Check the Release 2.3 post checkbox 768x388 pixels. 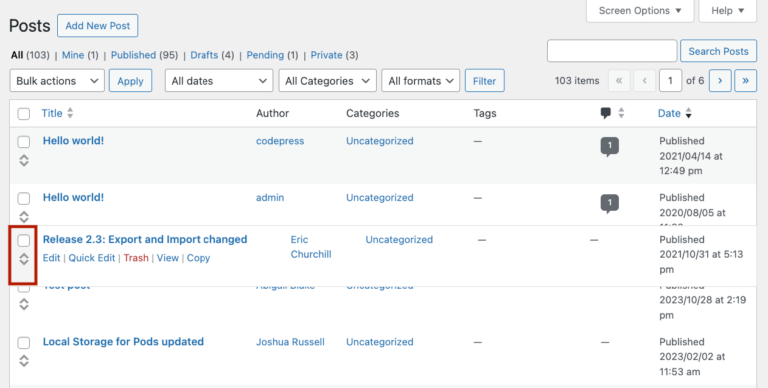(24, 241)
